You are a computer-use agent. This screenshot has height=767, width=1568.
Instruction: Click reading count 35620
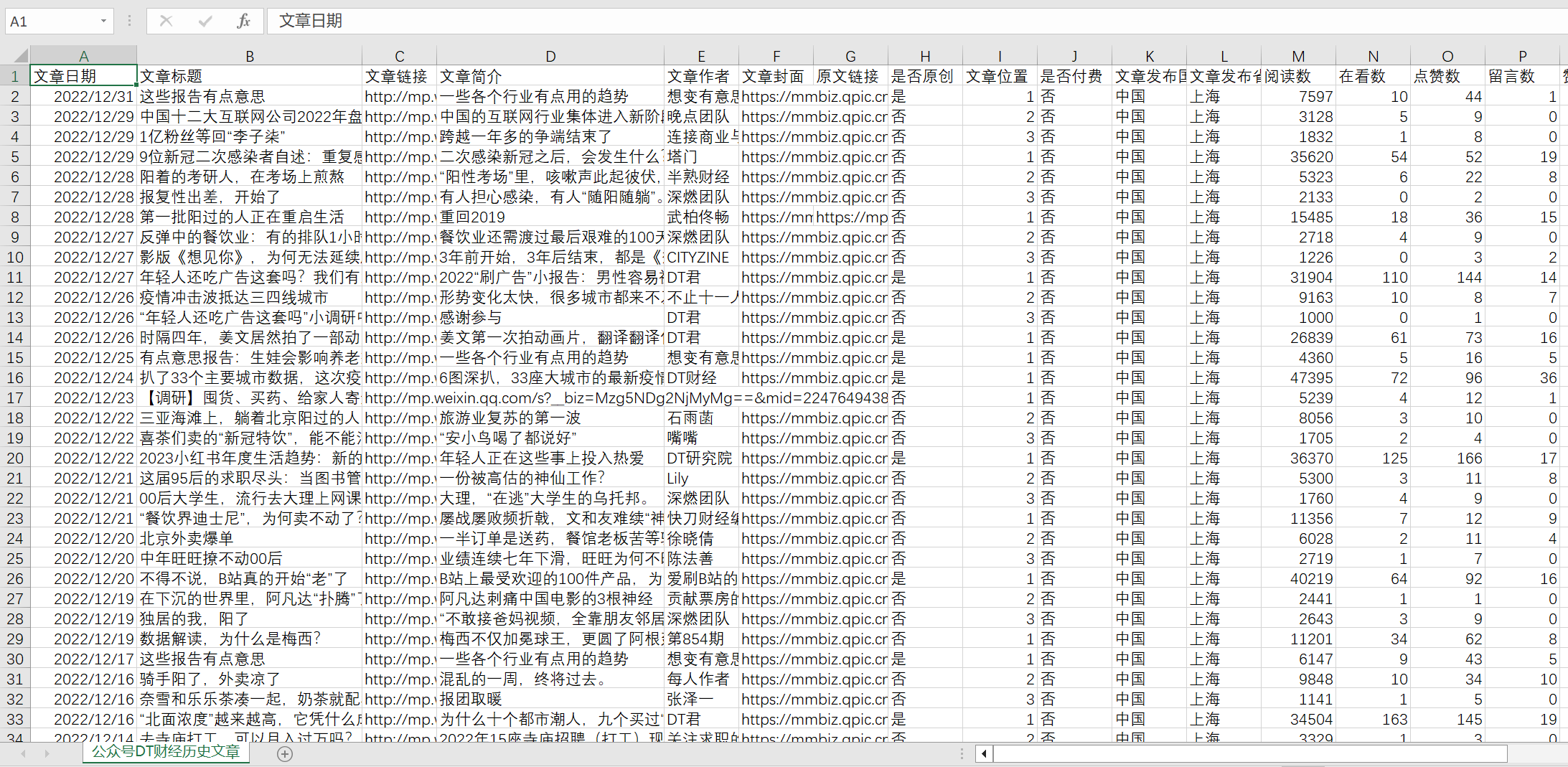1298,156
